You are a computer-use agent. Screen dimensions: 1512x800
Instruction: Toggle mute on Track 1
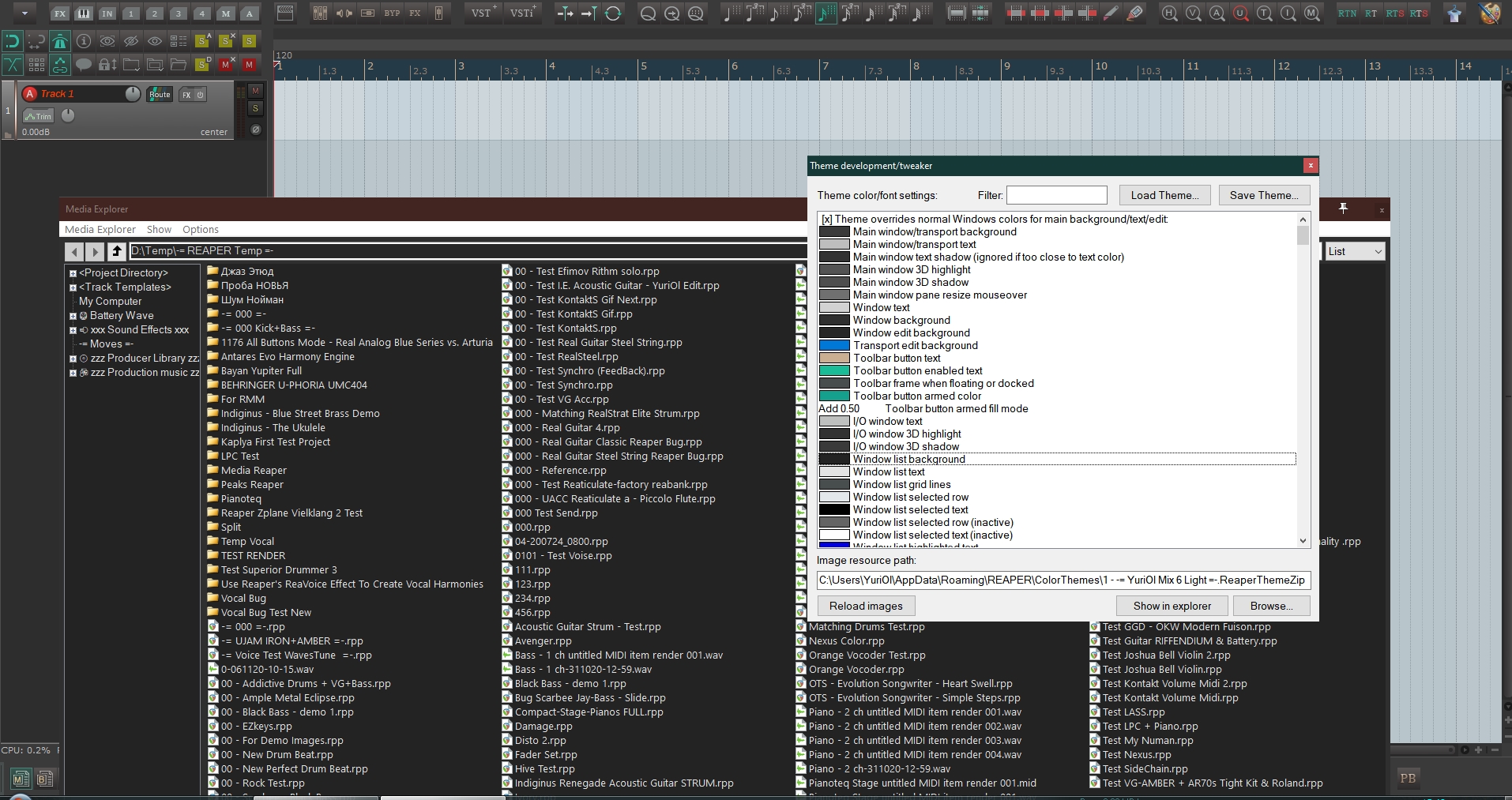tap(255, 91)
